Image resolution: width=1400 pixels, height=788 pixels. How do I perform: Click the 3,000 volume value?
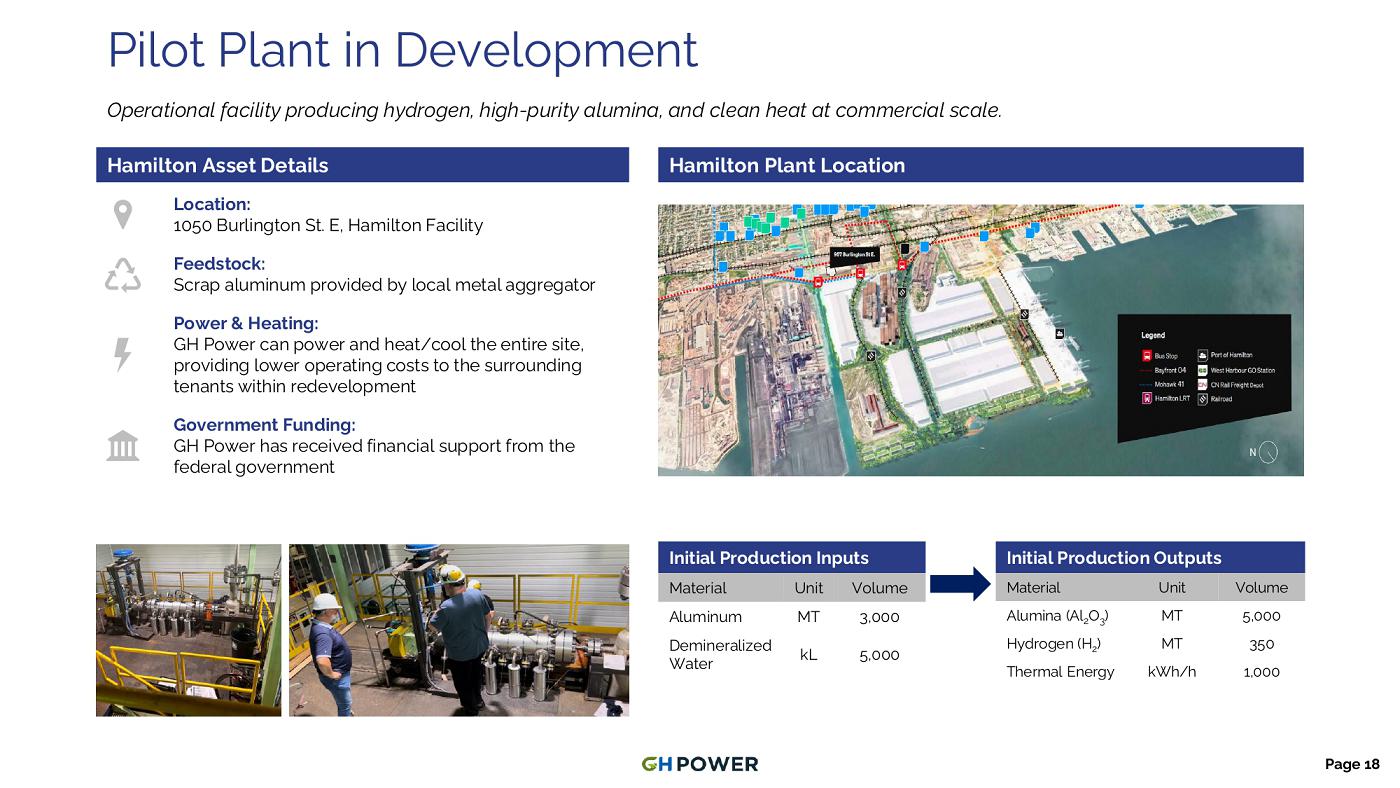[879, 617]
